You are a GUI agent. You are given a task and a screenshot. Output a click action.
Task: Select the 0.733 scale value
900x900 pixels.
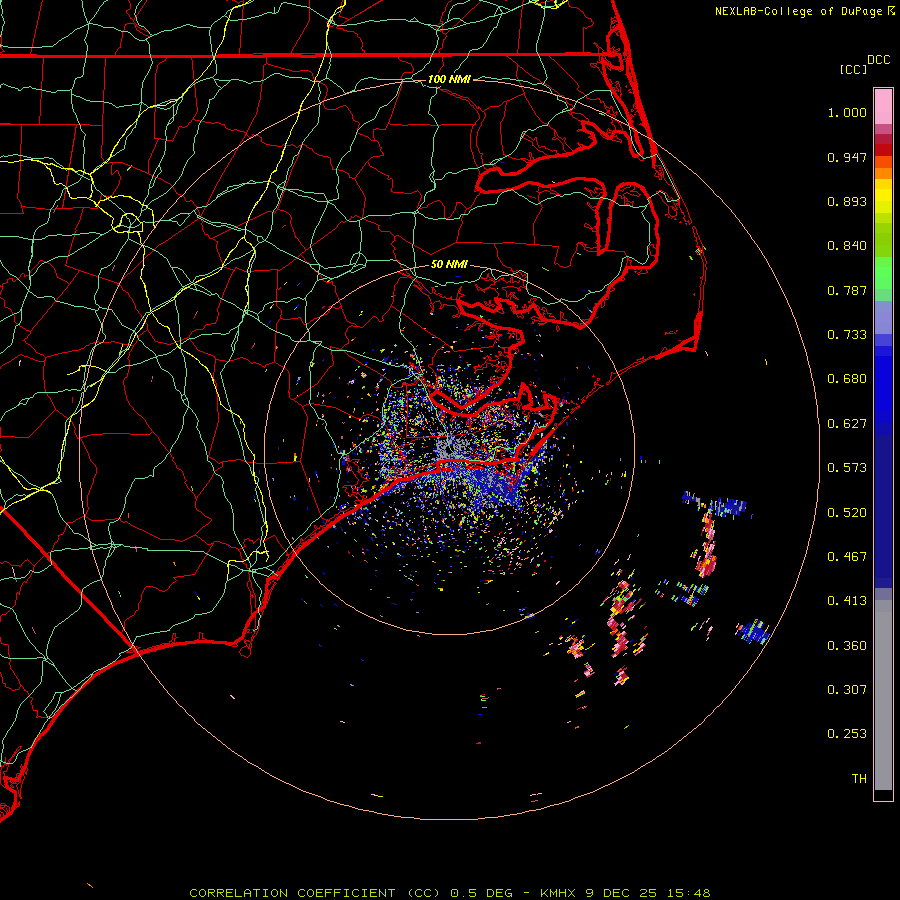click(847, 335)
